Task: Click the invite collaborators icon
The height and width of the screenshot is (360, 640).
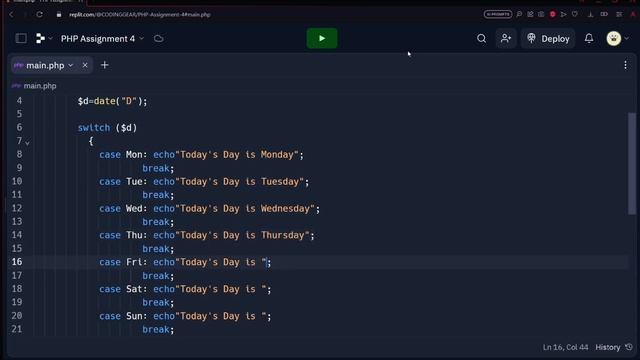Action: pos(506,38)
